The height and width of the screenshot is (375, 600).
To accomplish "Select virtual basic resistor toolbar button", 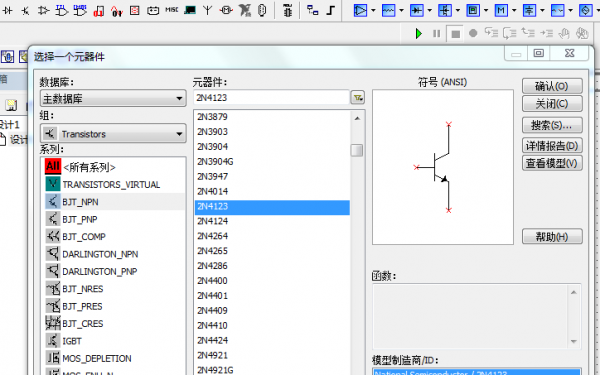I will (x=388, y=10).
